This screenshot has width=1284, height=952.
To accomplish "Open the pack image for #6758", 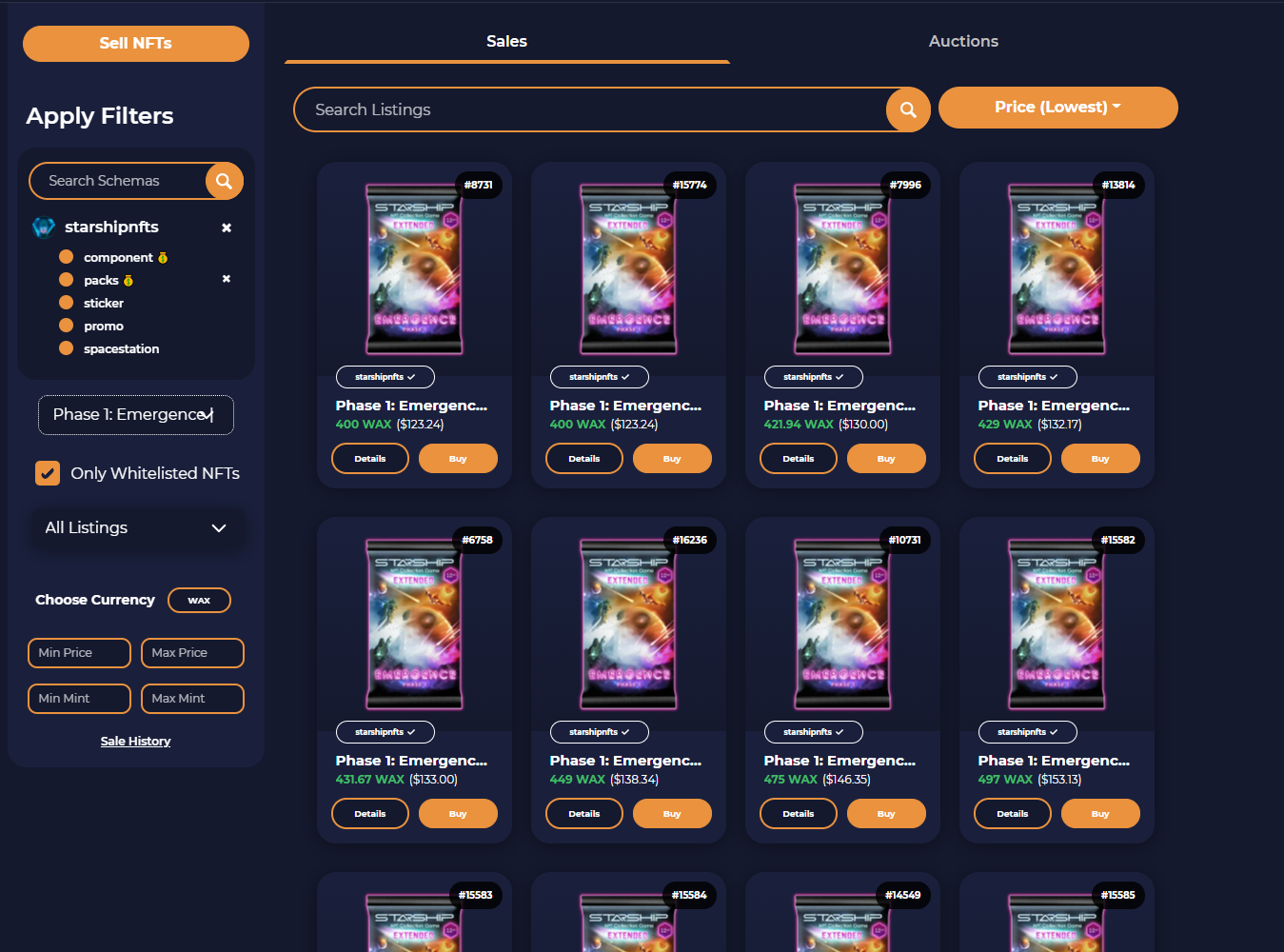I will pyautogui.click(x=414, y=625).
